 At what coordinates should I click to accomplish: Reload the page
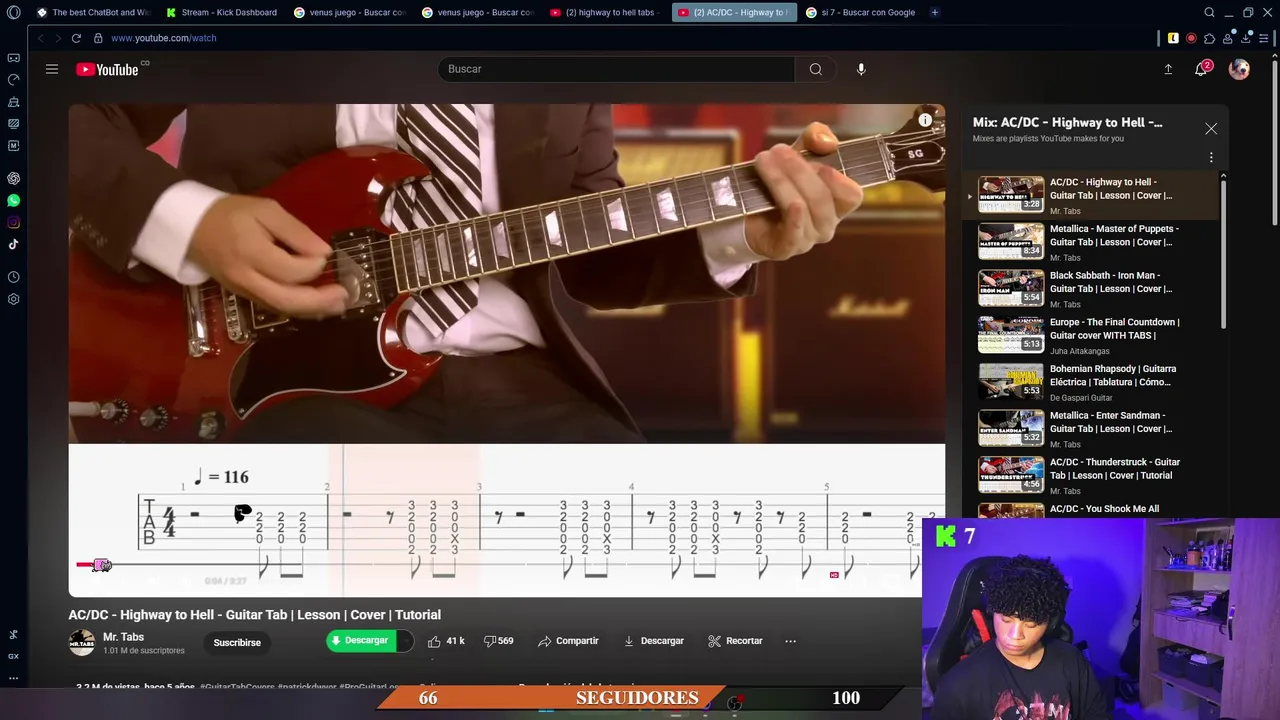click(x=76, y=38)
